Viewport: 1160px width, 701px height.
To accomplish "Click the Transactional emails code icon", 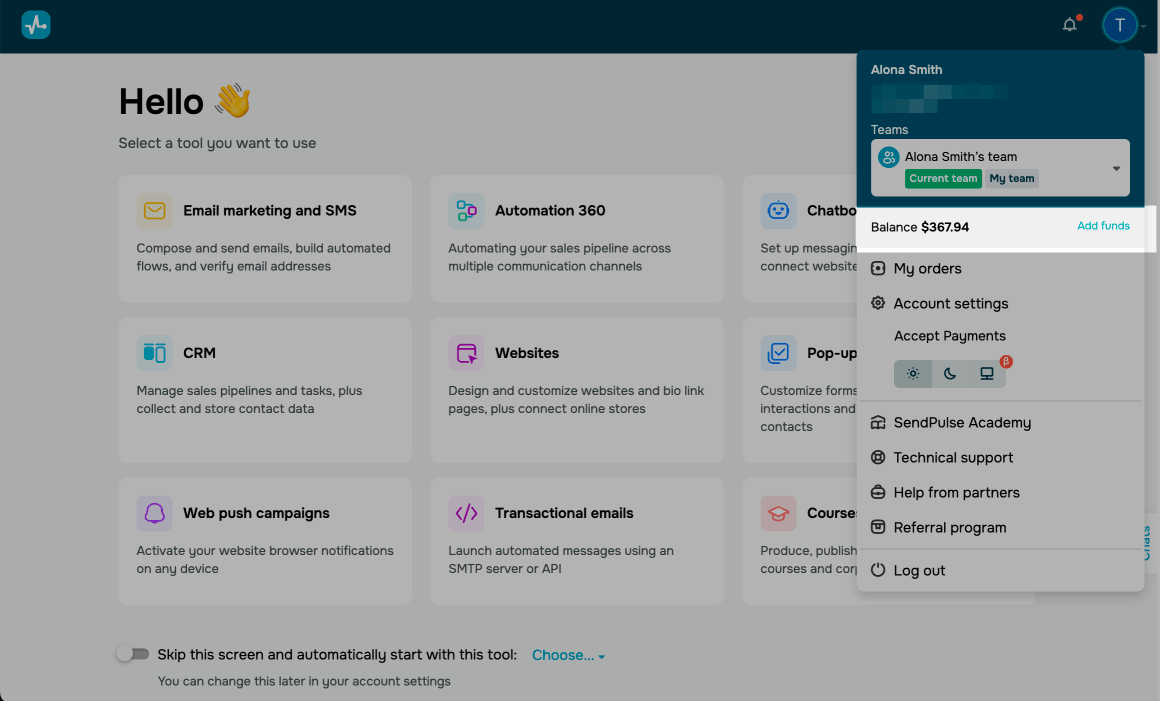I will click(x=466, y=513).
